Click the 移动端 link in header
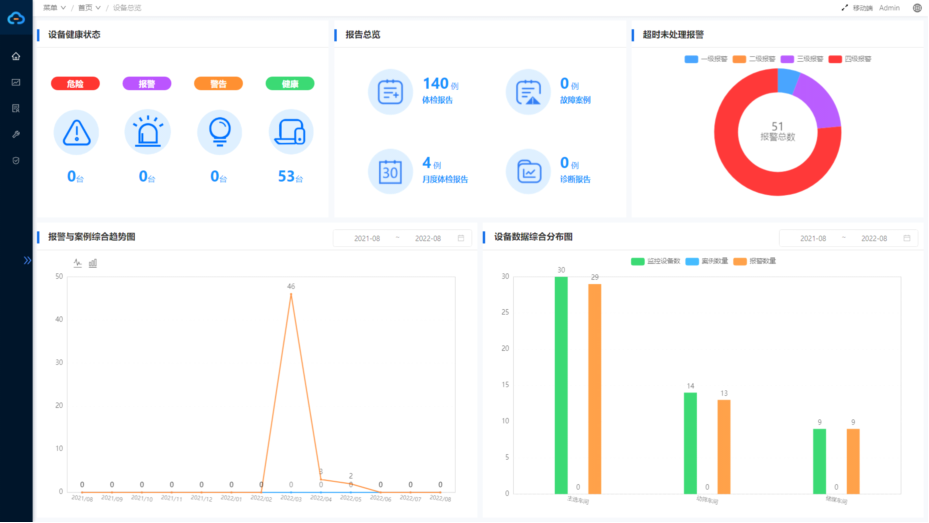The width and height of the screenshot is (929, 523). [857, 8]
